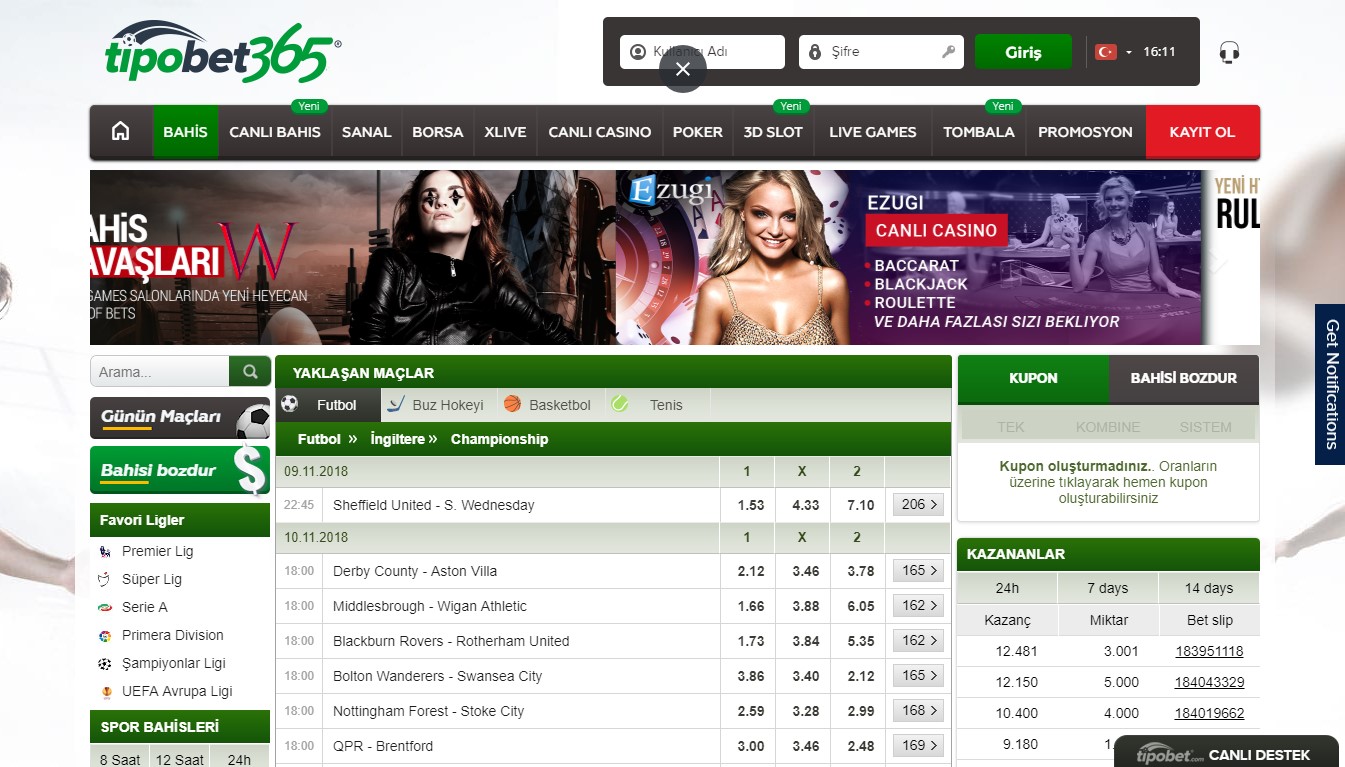This screenshot has width=1345, height=767.
Task: Click the search magnifier button
Action: pyautogui.click(x=250, y=371)
